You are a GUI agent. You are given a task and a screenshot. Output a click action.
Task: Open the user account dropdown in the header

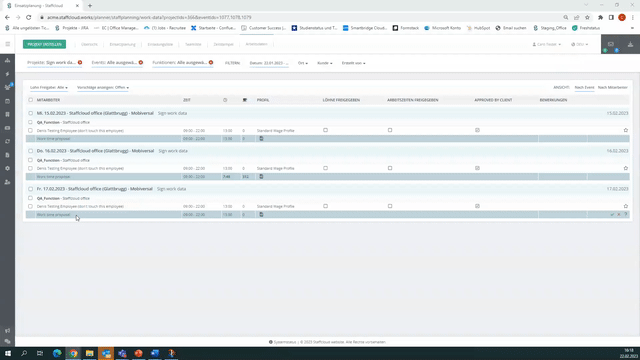[x=547, y=44]
